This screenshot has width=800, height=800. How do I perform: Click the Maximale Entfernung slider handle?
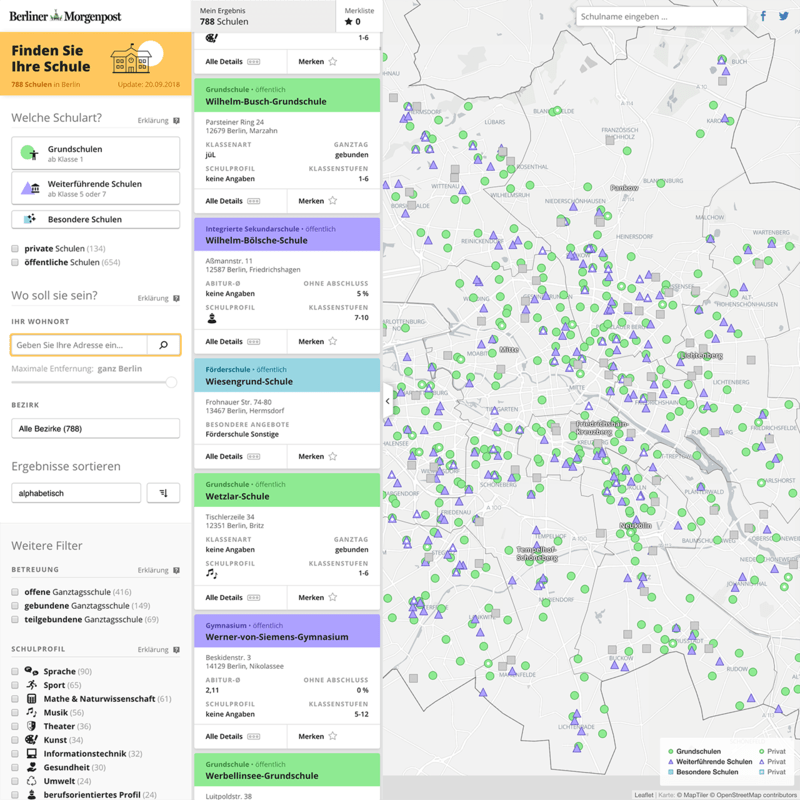(171, 382)
